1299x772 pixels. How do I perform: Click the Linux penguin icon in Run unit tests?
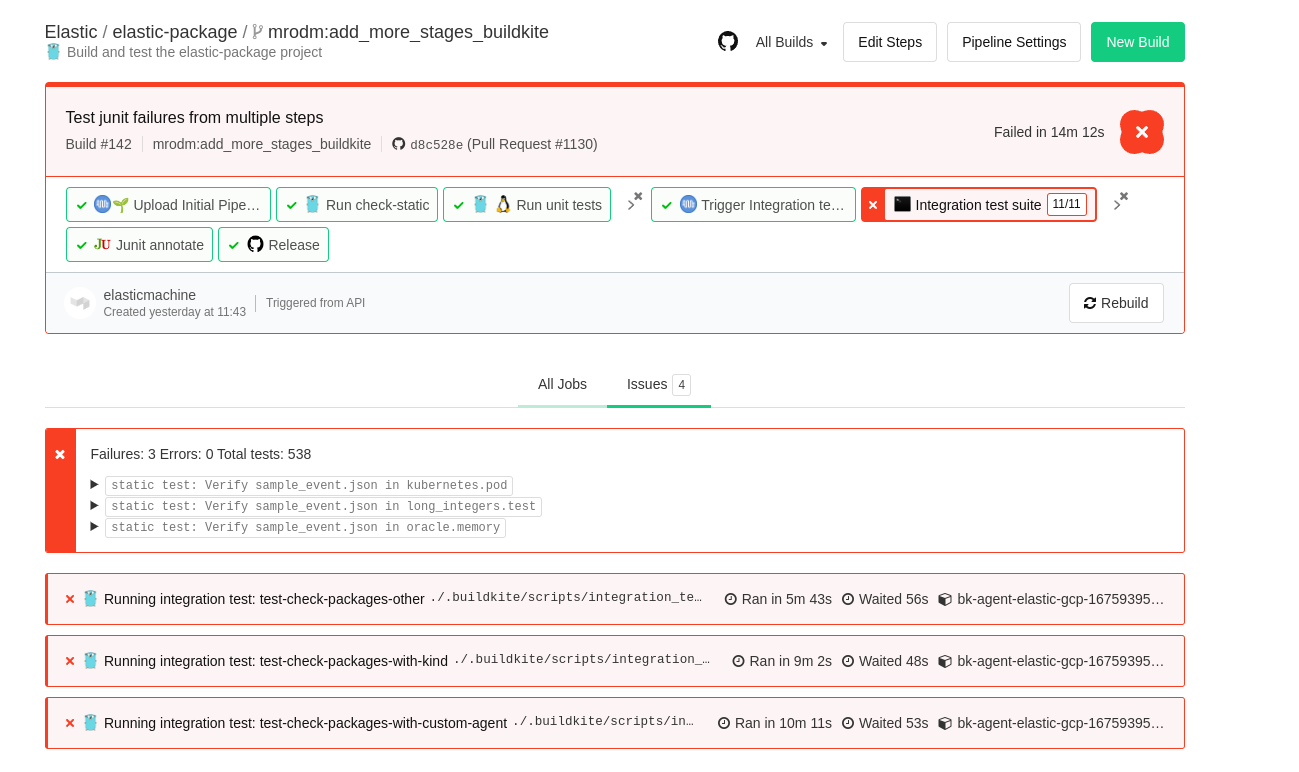tap(503, 204)
